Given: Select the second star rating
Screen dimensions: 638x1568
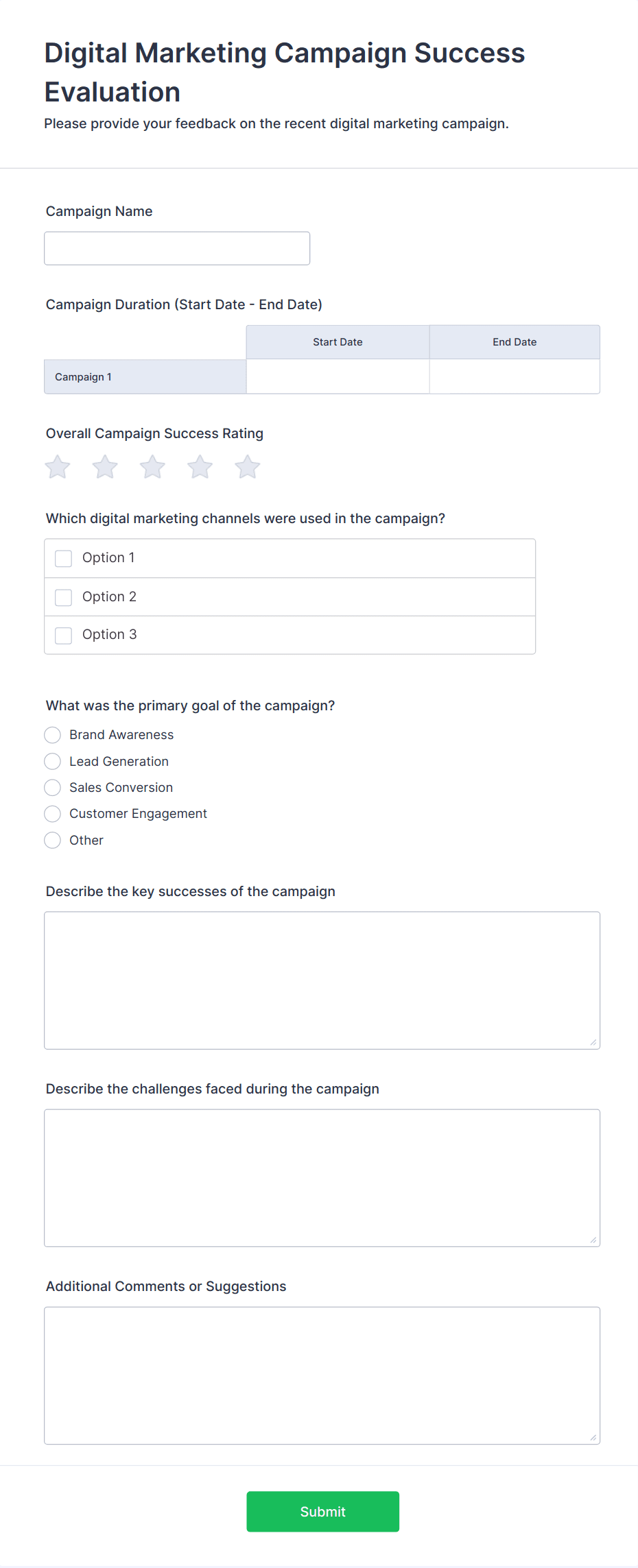Looking at the screenshot, I should [104, 466].
